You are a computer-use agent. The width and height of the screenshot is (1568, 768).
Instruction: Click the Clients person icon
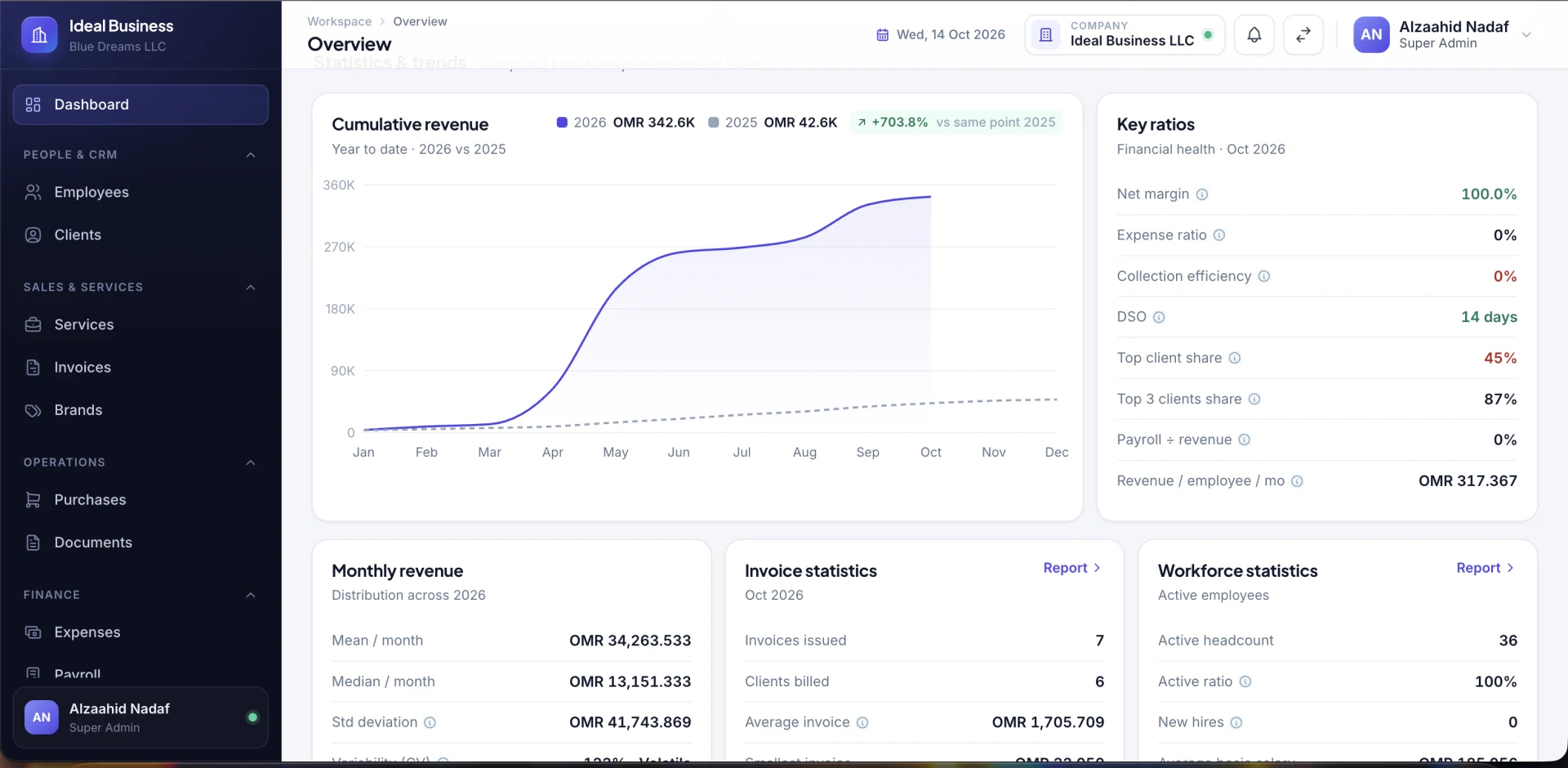[33, 235]
